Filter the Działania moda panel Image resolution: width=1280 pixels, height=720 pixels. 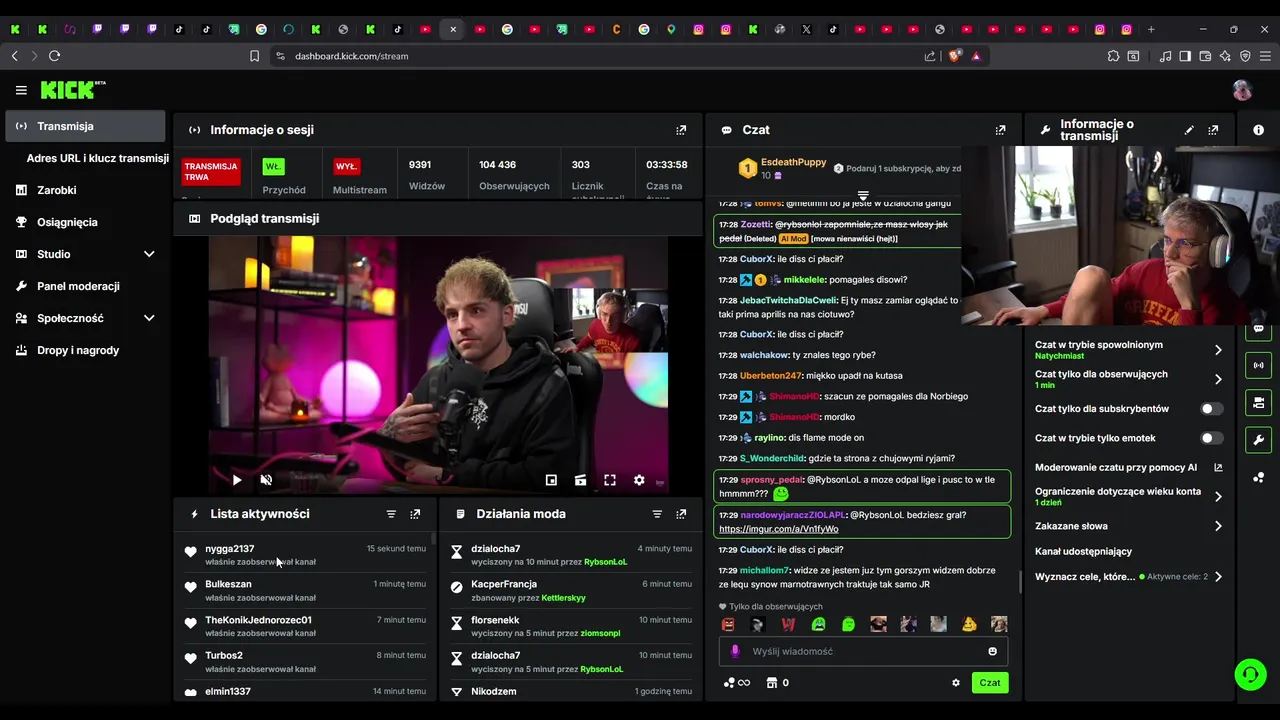click(657, 514)
